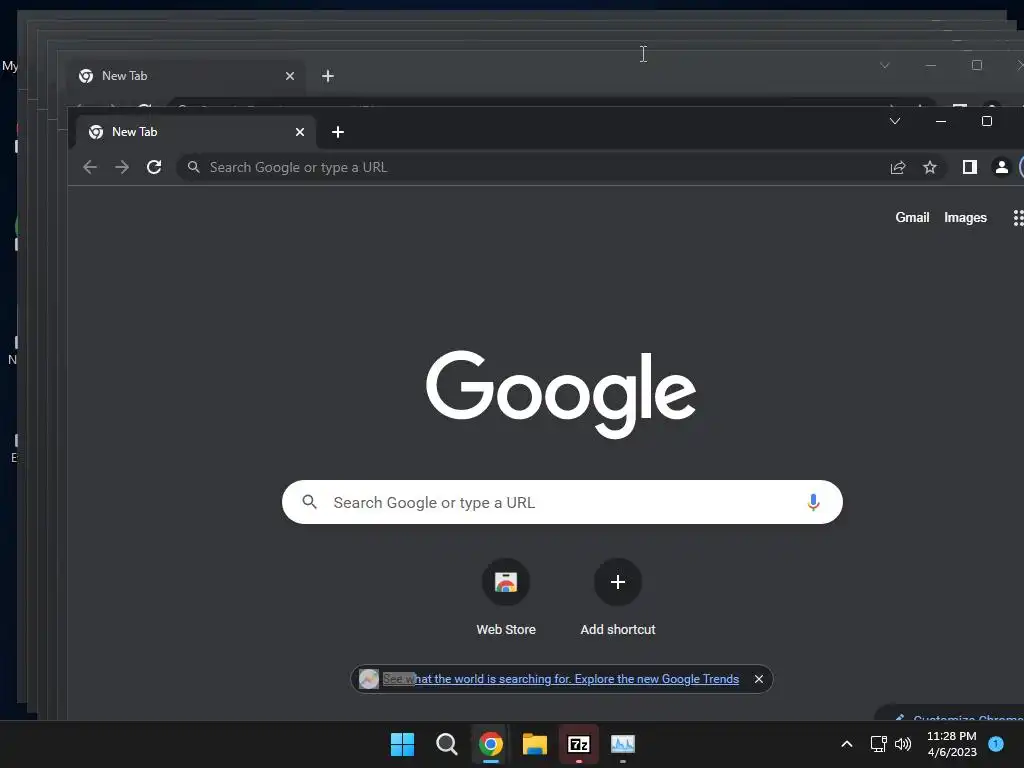Open File Explorer from the taskbar

534,744
